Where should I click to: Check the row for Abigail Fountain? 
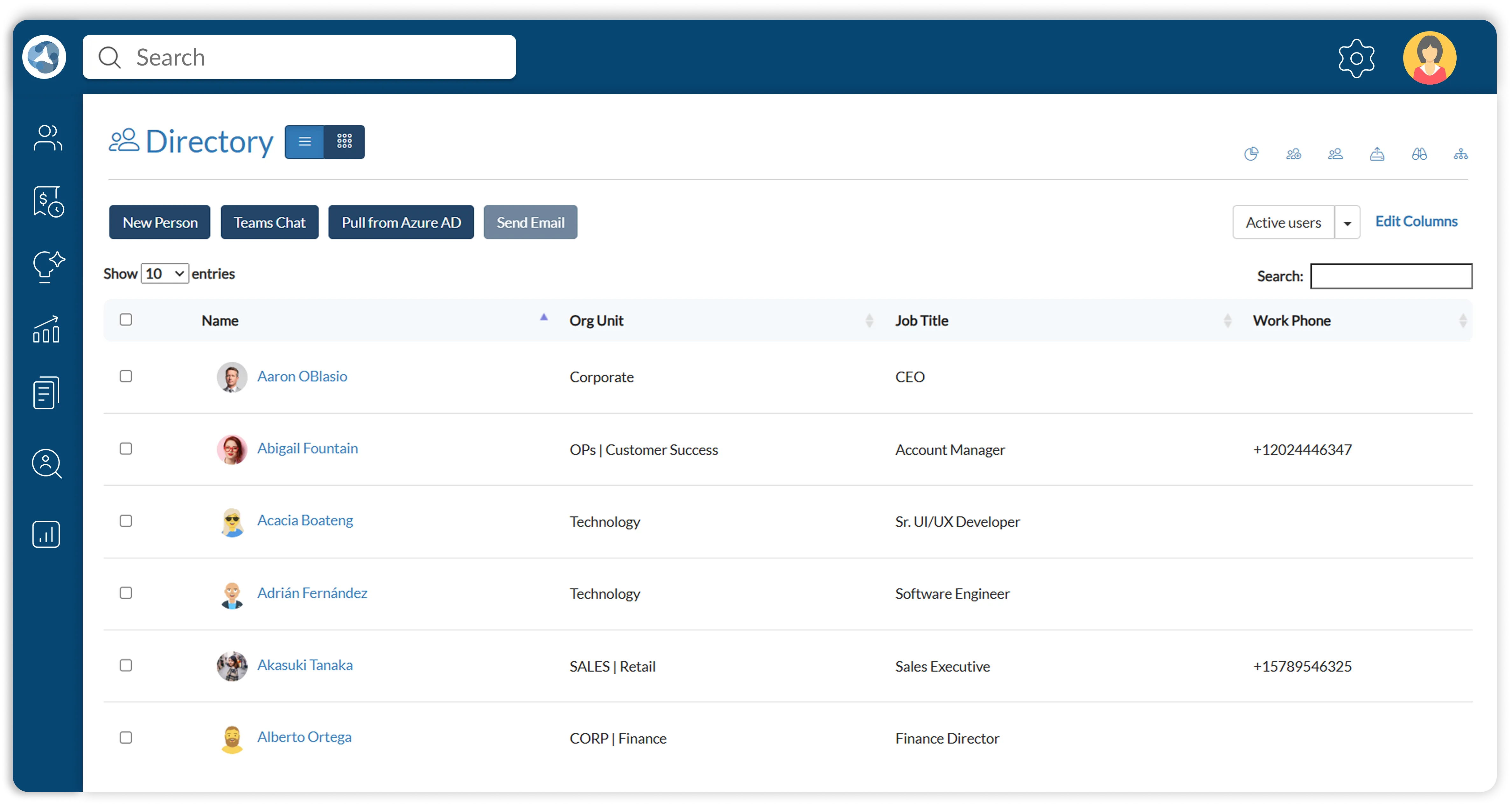tap(126, 449)
